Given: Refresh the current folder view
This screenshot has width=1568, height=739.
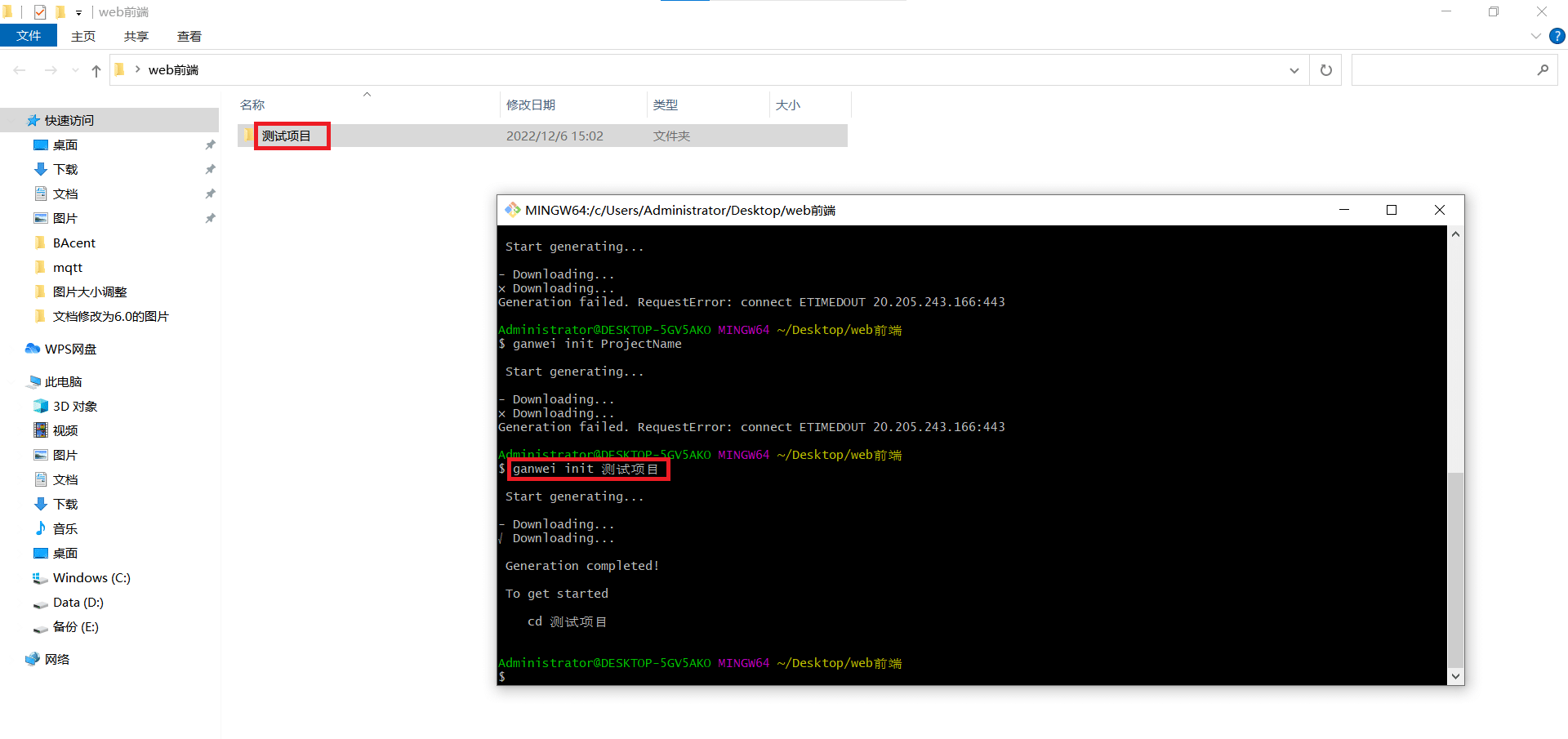Looking at the screenshot, I should point(1325,70).
